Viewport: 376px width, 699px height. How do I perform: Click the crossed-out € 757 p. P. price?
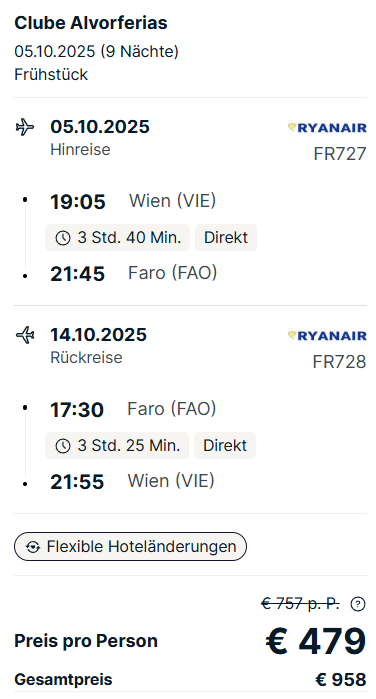click(300, 604)
